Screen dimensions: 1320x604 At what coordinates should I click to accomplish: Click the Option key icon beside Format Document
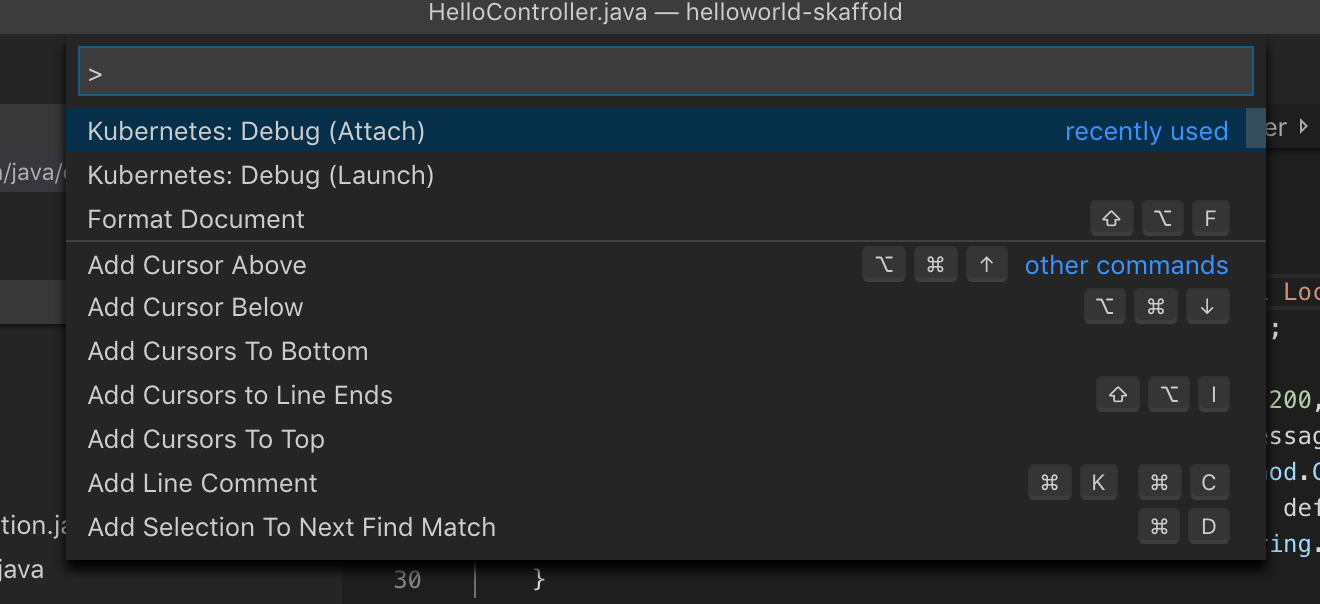coord(1162,218)
